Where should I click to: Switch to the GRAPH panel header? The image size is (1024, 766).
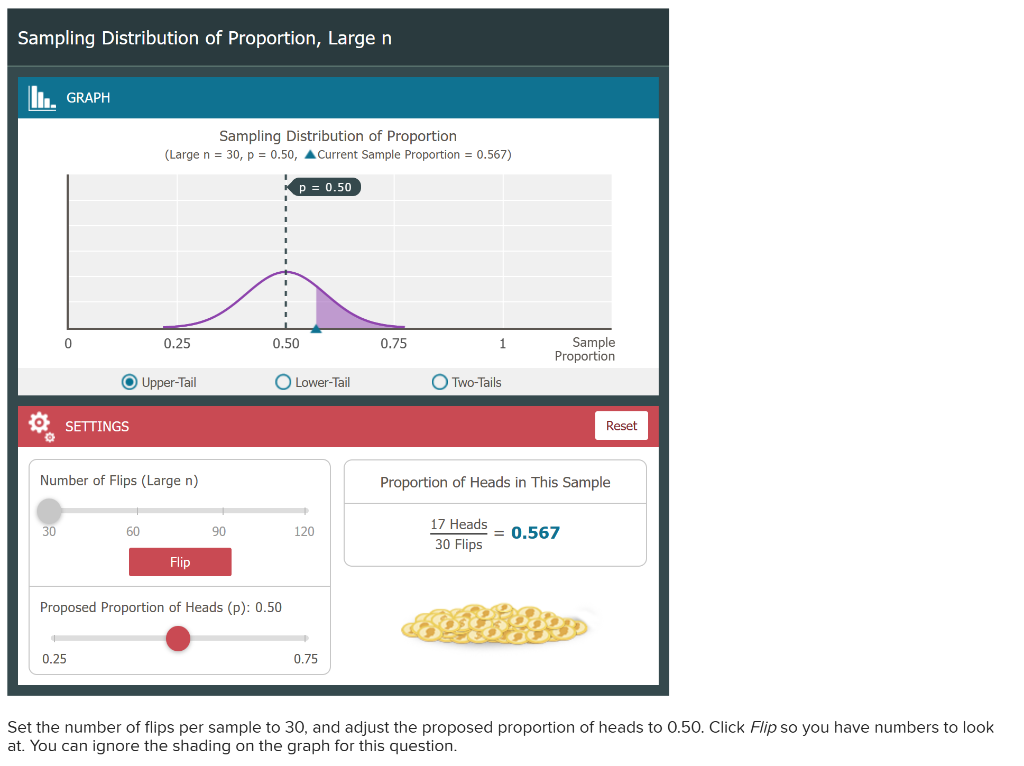[88, 97]
